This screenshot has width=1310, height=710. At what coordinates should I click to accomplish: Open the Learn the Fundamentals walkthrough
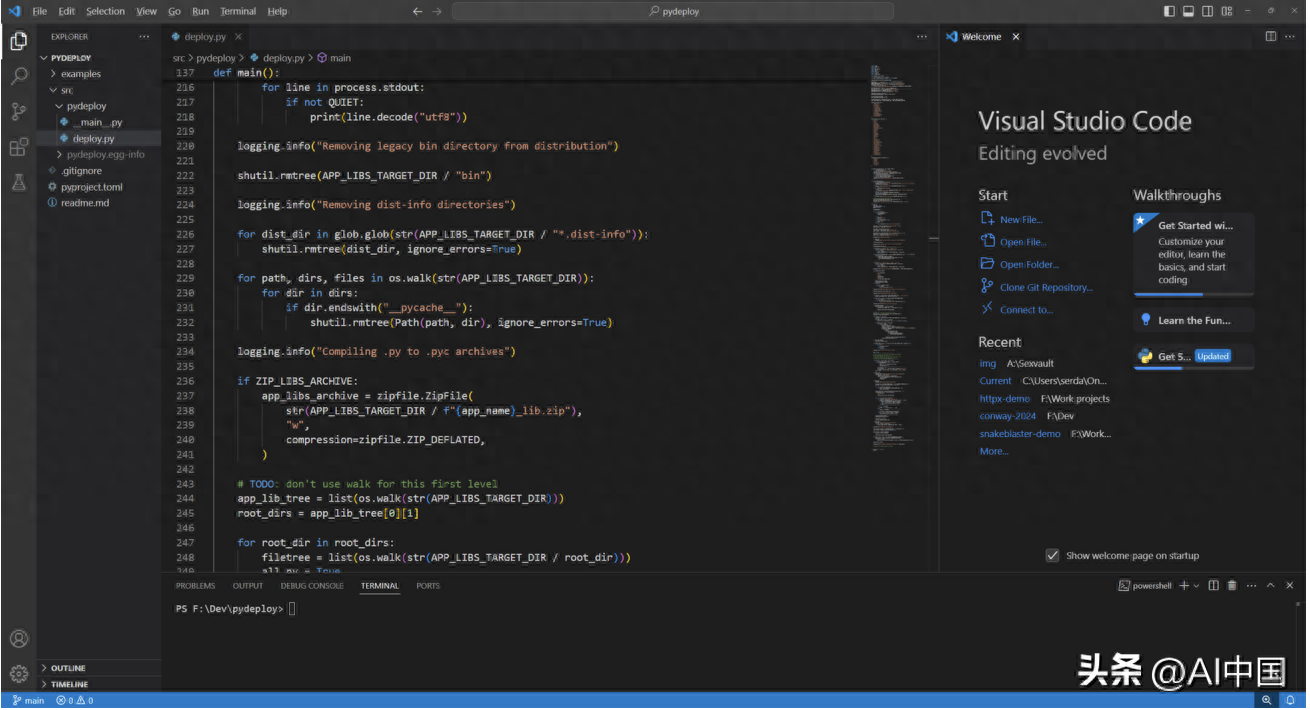[1194, 321]
